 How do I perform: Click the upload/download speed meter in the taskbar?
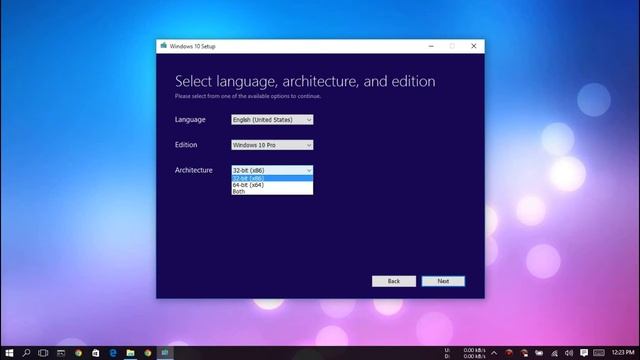[x=465, y=353]
